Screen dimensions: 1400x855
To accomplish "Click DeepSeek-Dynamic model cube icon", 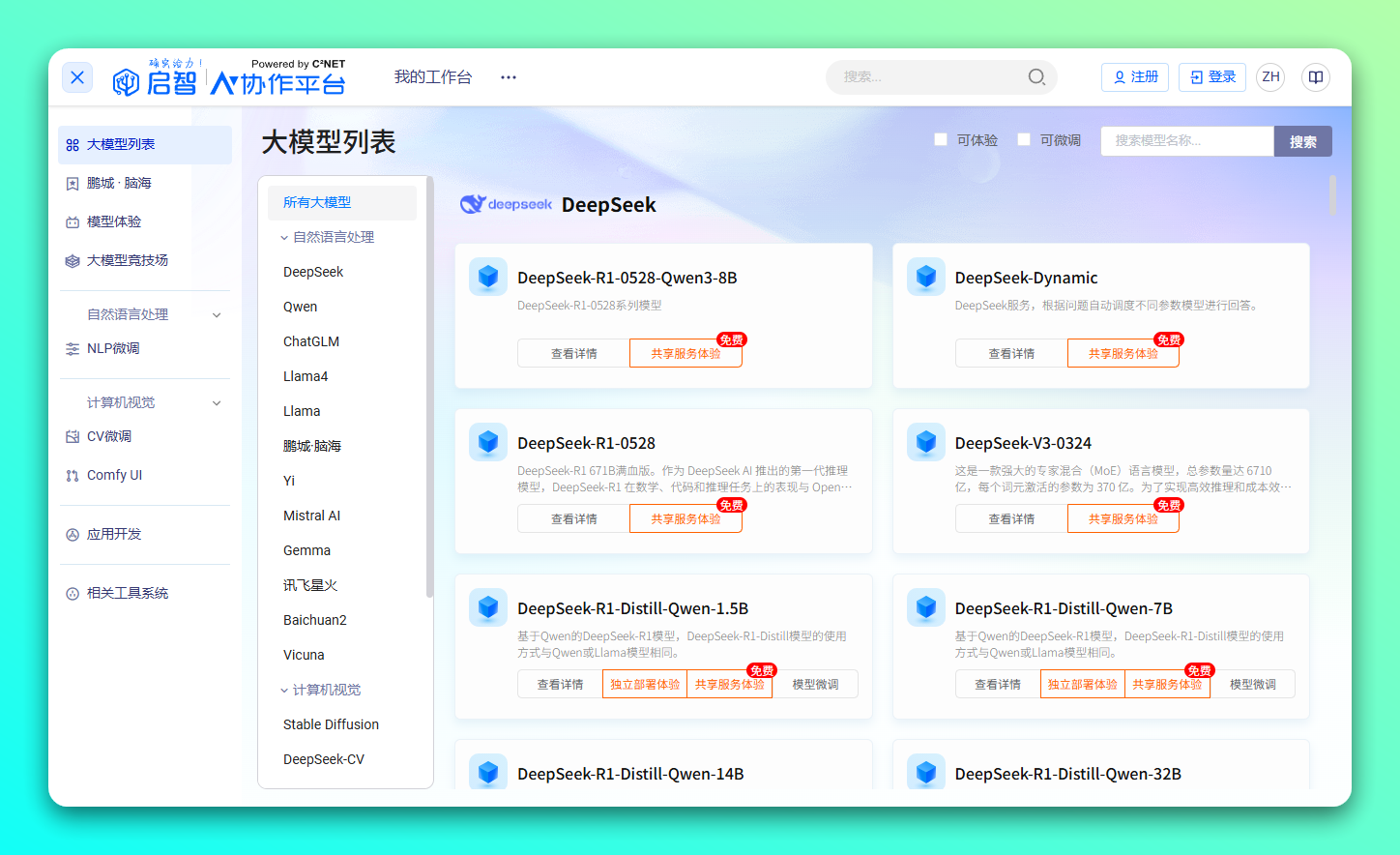I will click(926, 277).
